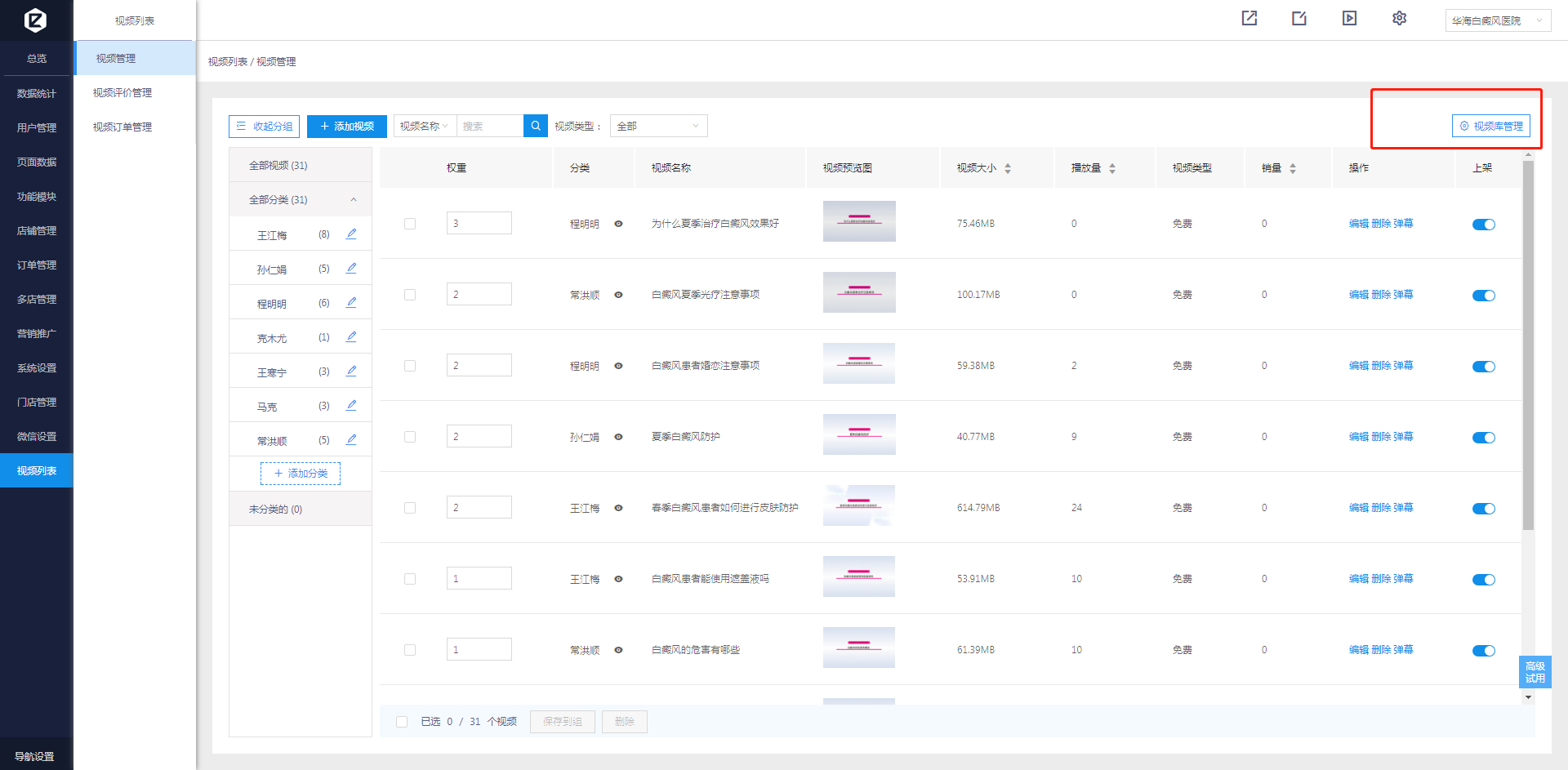Open the 视频名称 search field dropdown
Viewport: 1568px width, 770px height.
click(x=425, y=126)
